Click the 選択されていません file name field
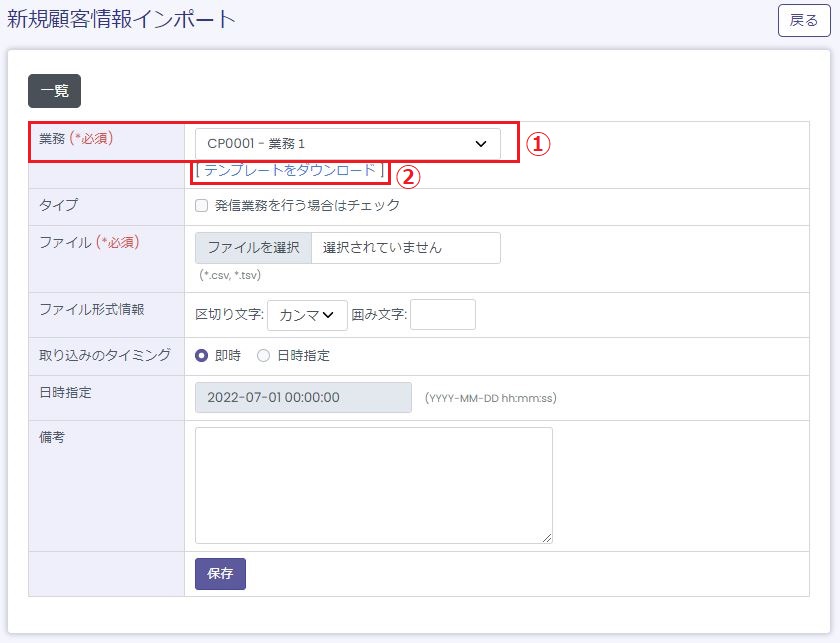The image size is (840, 643). click(x=405, y=248)
